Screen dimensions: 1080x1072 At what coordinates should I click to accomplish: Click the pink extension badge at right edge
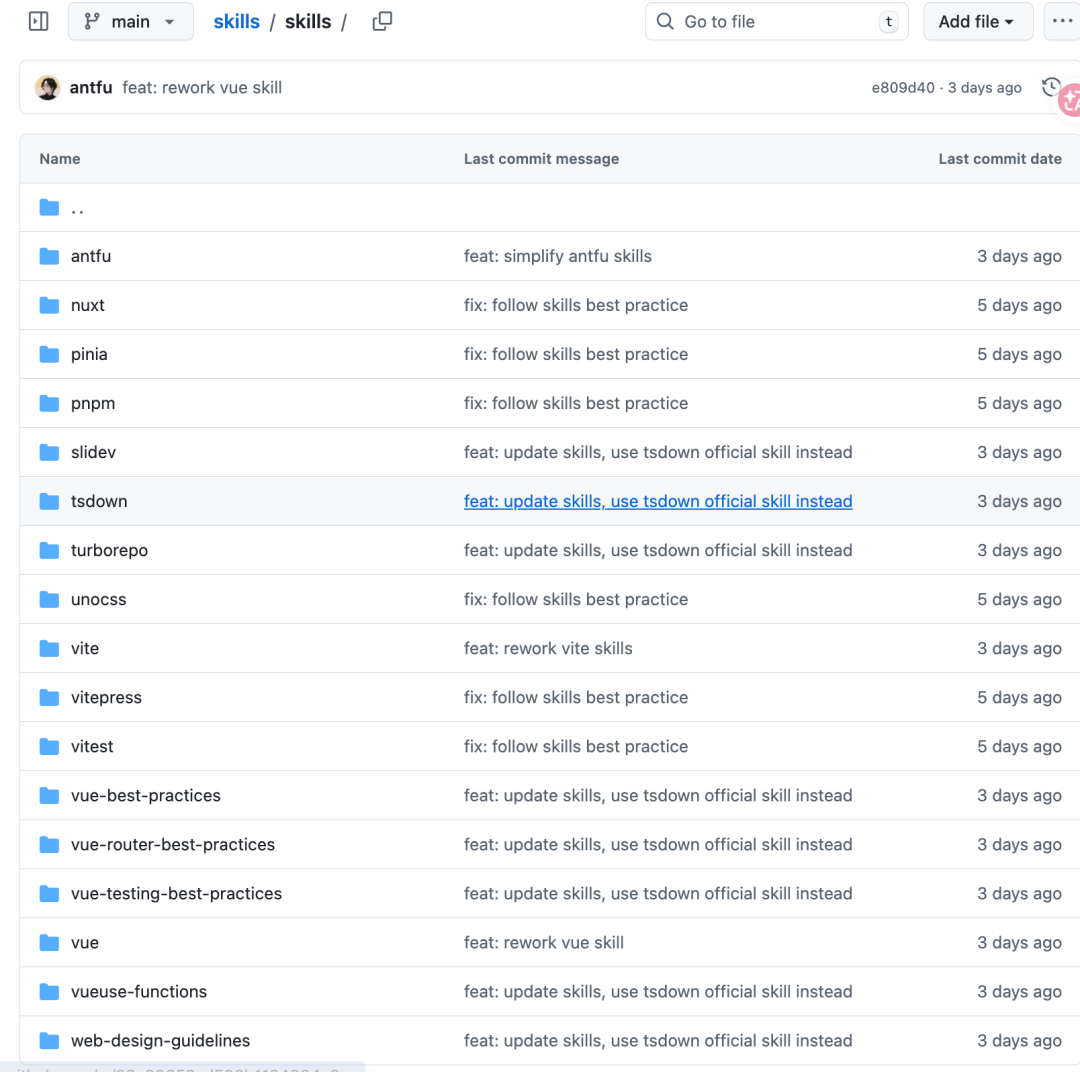pos(1070,101)
